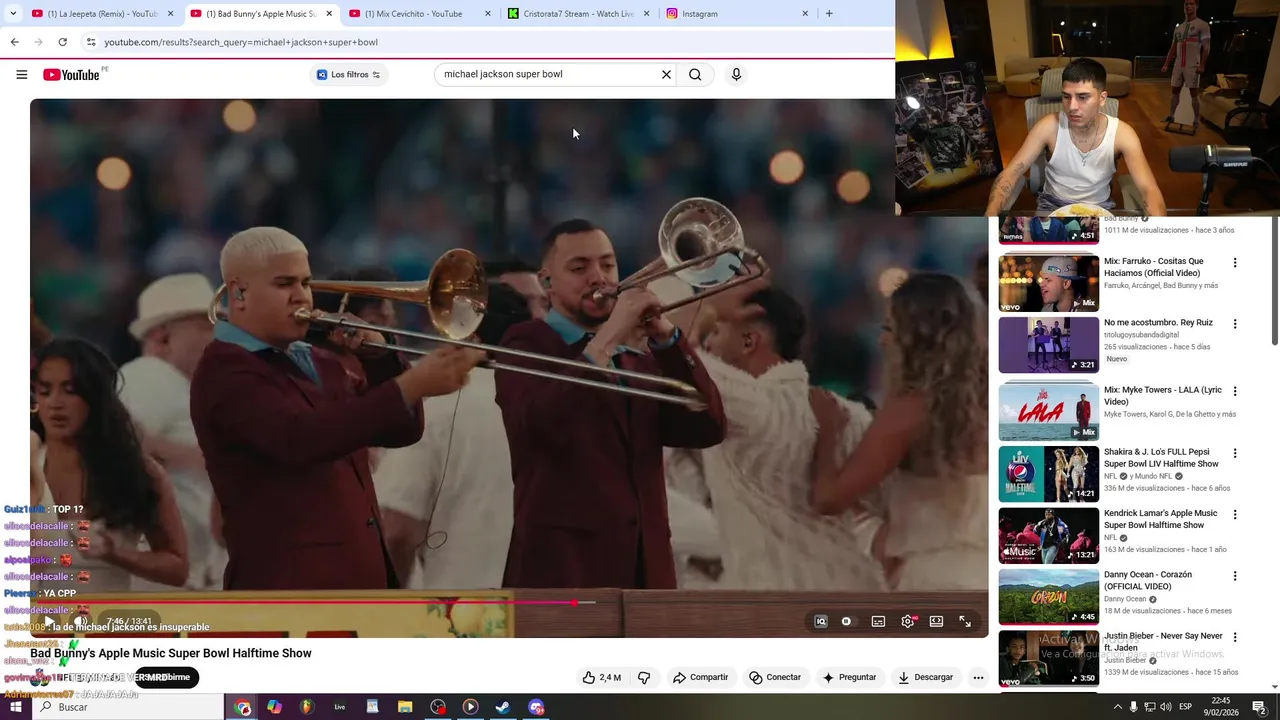Click the Preguntar button
Viewport: 1280px width, 720px height.
tap(849, 677)
